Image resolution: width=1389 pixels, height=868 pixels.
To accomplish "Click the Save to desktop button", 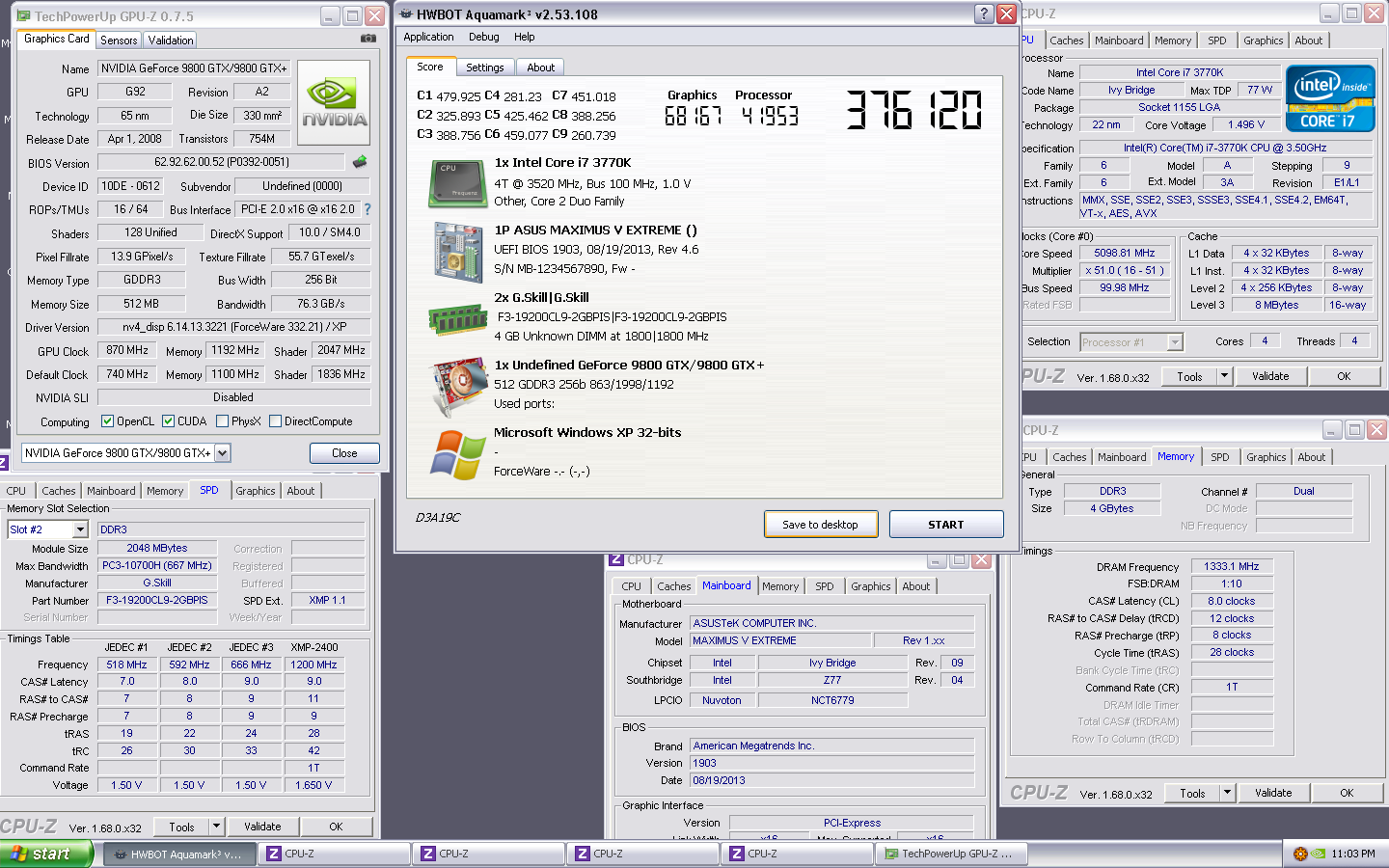I will (x=821, y=524).
